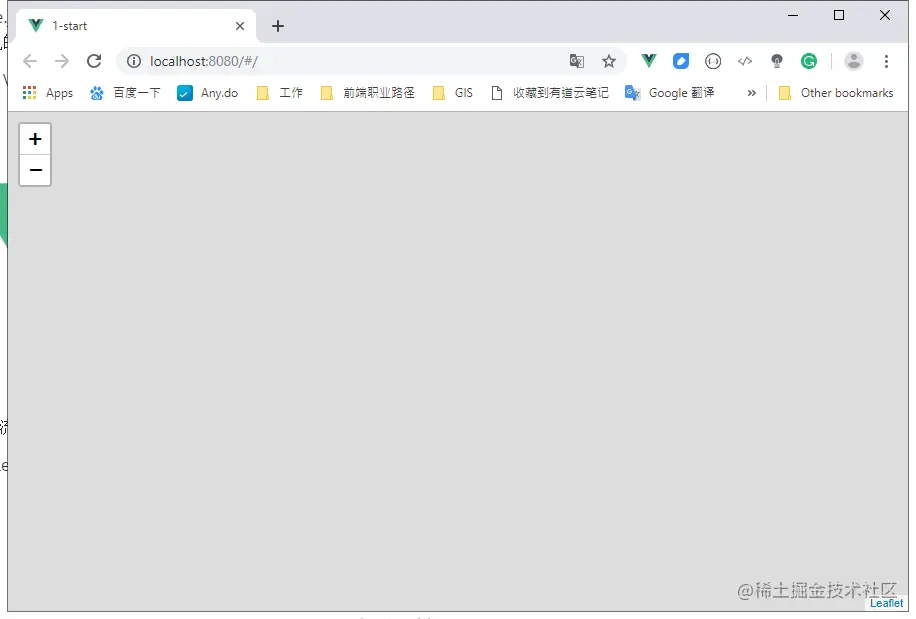
Task: Minimize the Chrome window
Action: tap(793, 16)
